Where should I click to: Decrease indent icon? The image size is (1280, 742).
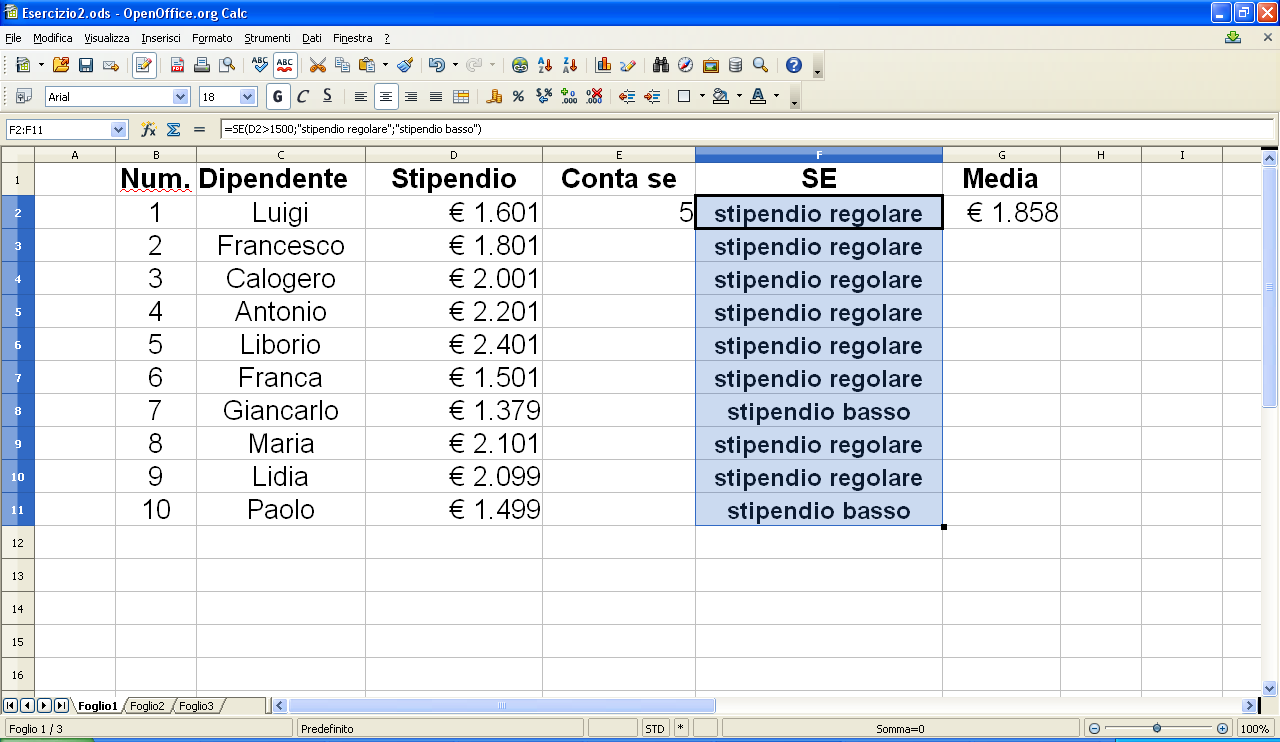627,96
